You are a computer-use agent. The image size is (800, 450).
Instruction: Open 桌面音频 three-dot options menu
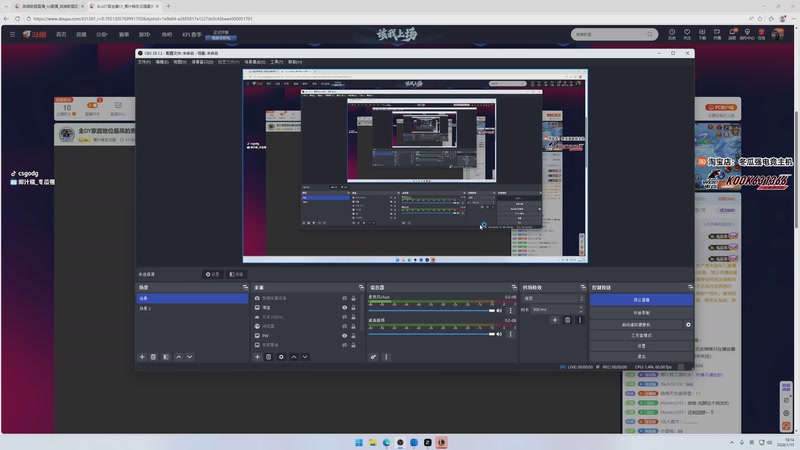(510, 334)
